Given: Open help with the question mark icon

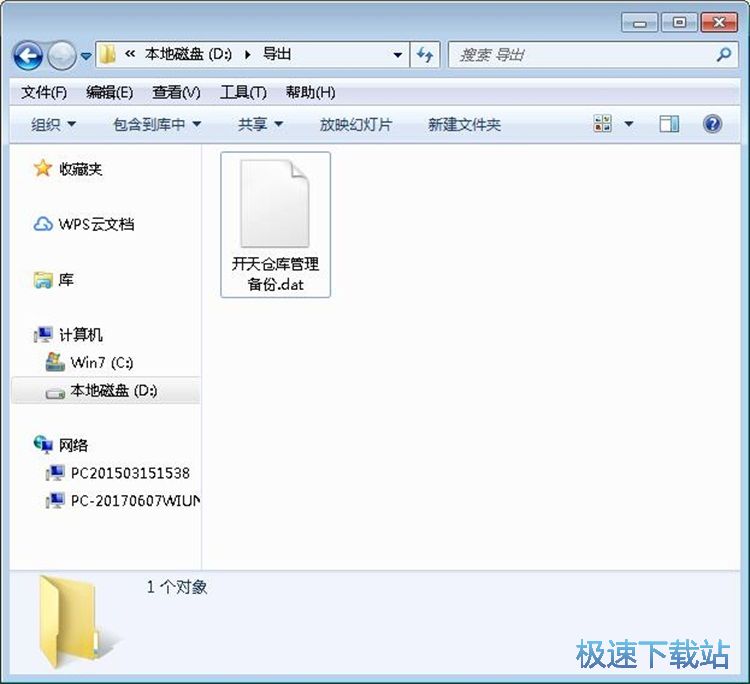Looking at the screenshot, I should (x=712, y=124).
